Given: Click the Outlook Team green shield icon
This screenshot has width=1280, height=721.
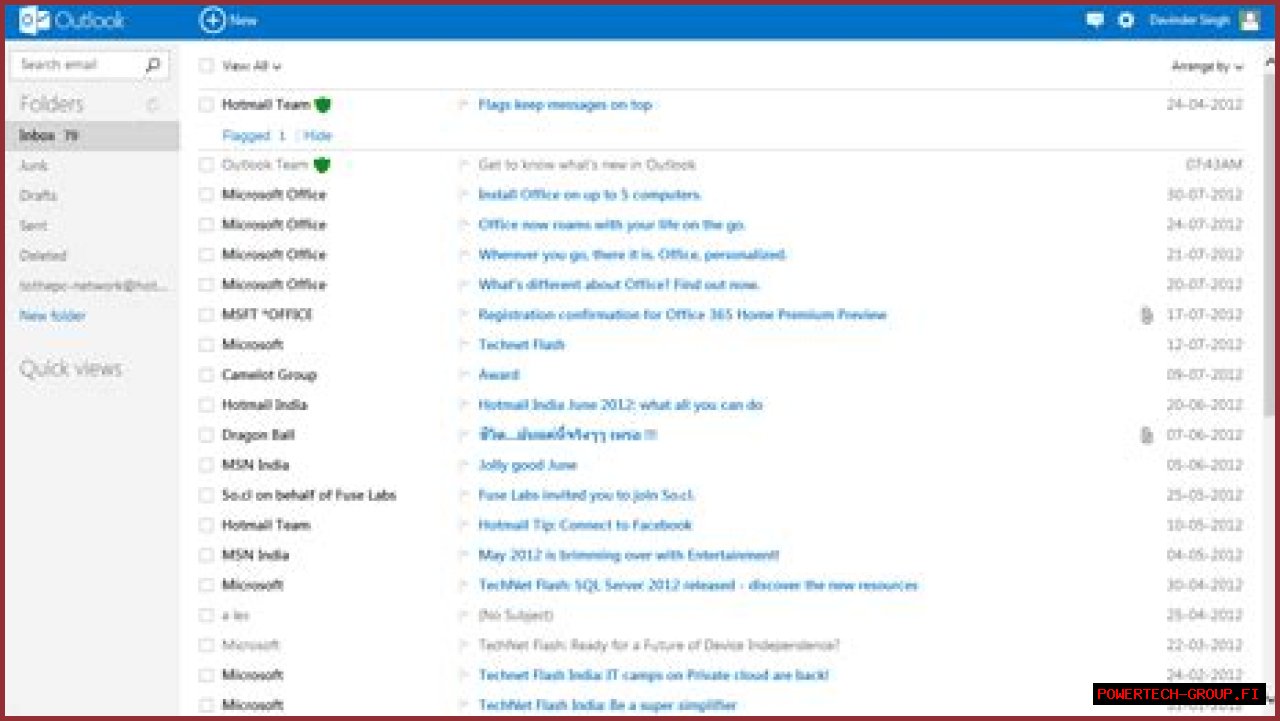Looking at the screenshot, I should click(321, 165).
